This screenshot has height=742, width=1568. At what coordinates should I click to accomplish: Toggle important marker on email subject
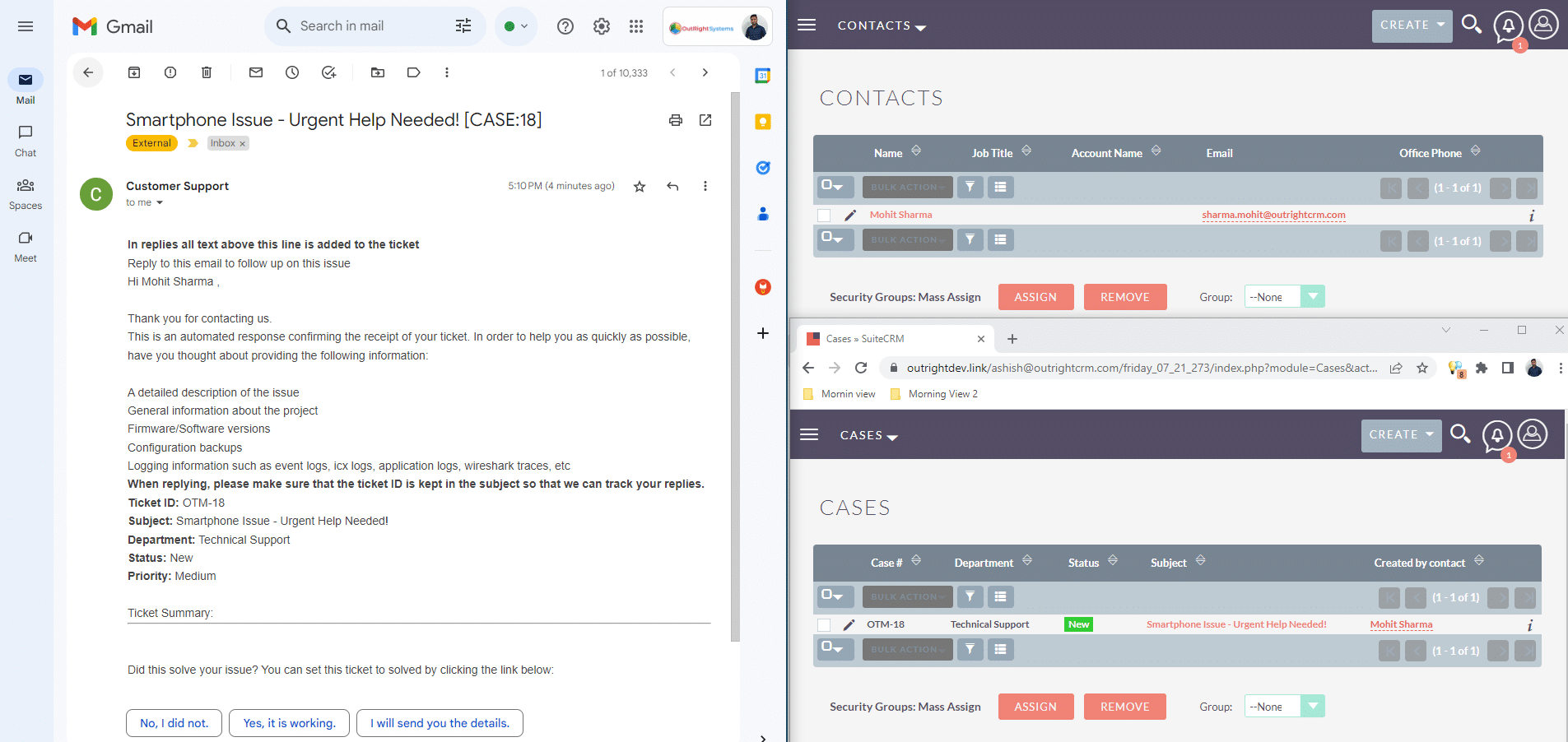pos(193,143)
